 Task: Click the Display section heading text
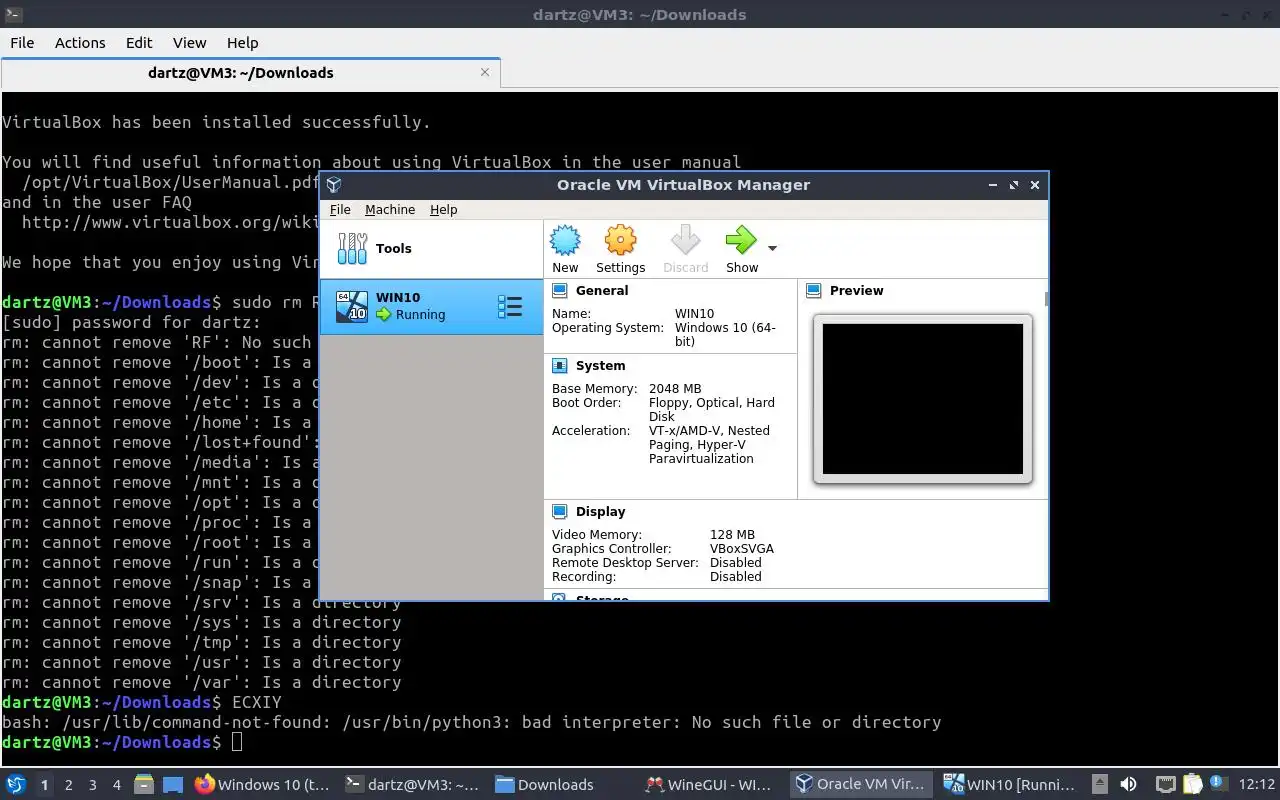600,512
